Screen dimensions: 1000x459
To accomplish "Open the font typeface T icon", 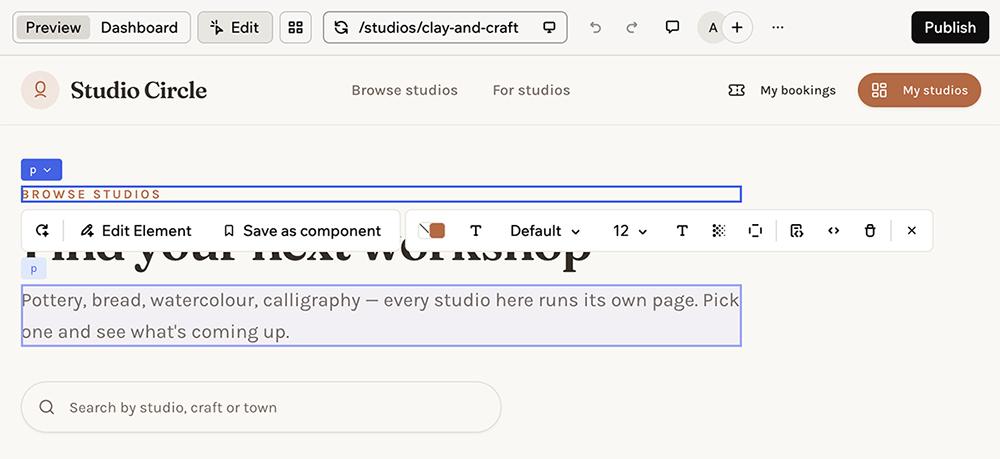I will click(475, 231).
